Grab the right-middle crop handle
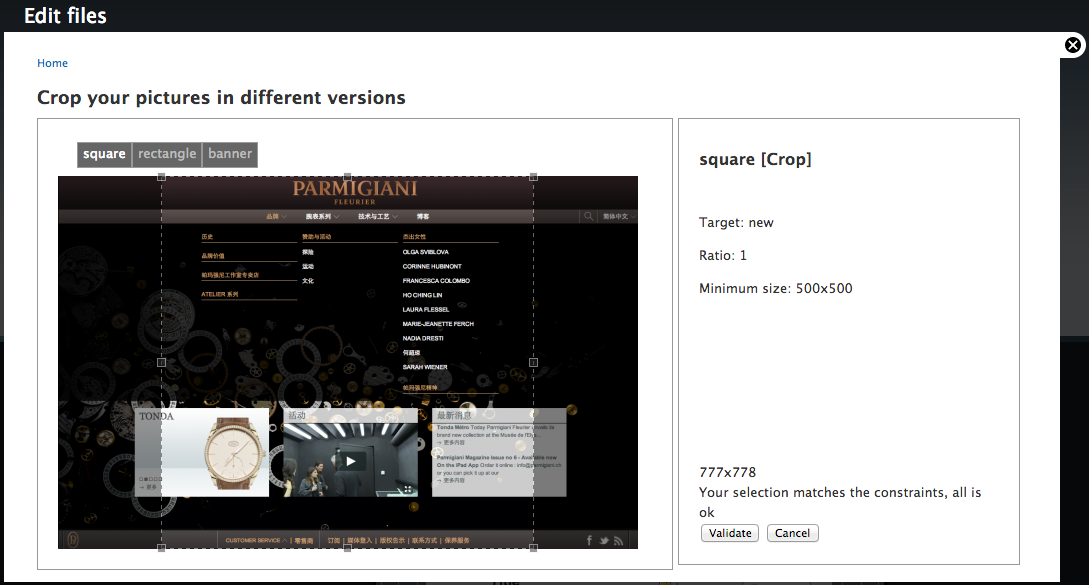The height and width of the screenshot is (585, 1089). tap(533, 363)
